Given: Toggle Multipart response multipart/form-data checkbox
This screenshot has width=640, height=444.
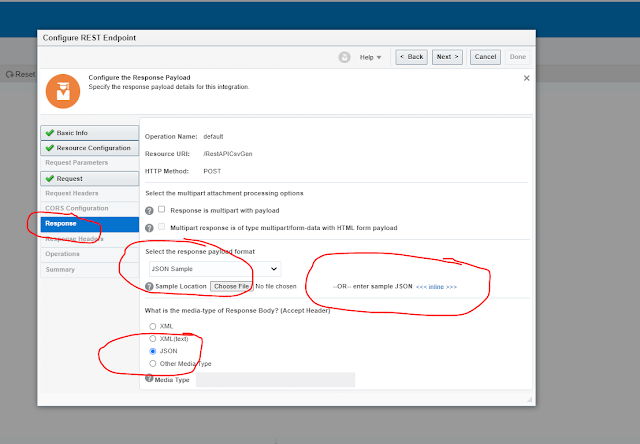Looking at the screenshot, I should 162,226.
